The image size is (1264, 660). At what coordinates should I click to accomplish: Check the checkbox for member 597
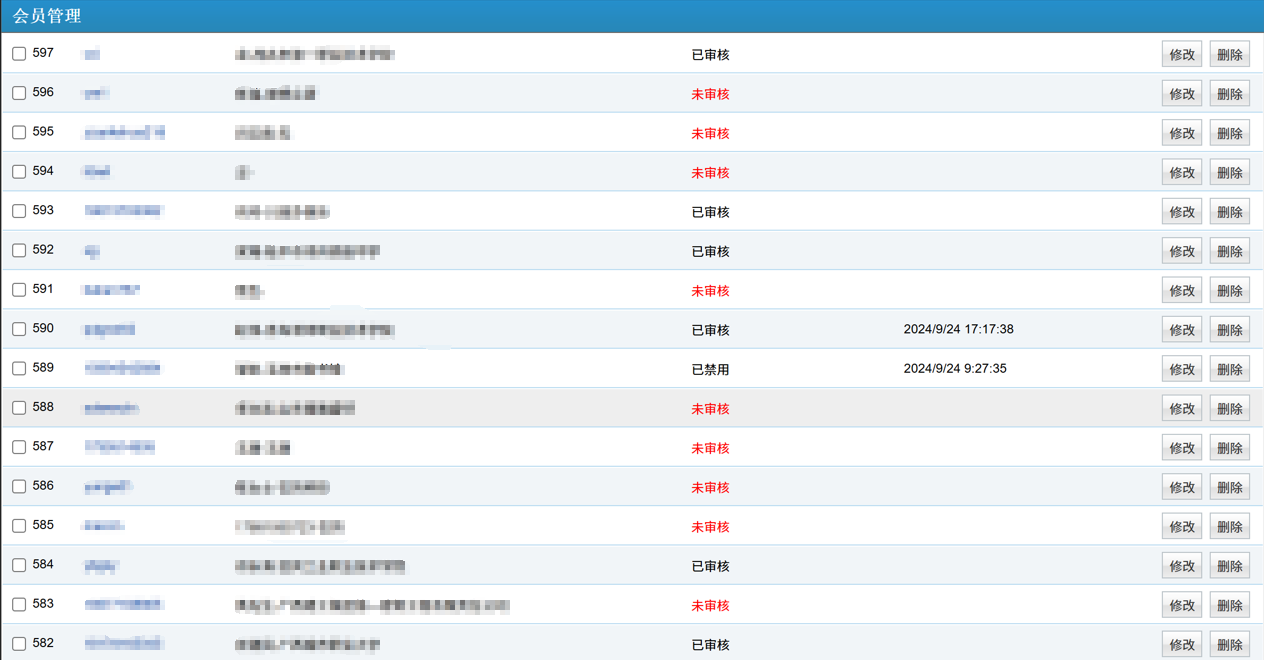[x=19, y=54]
